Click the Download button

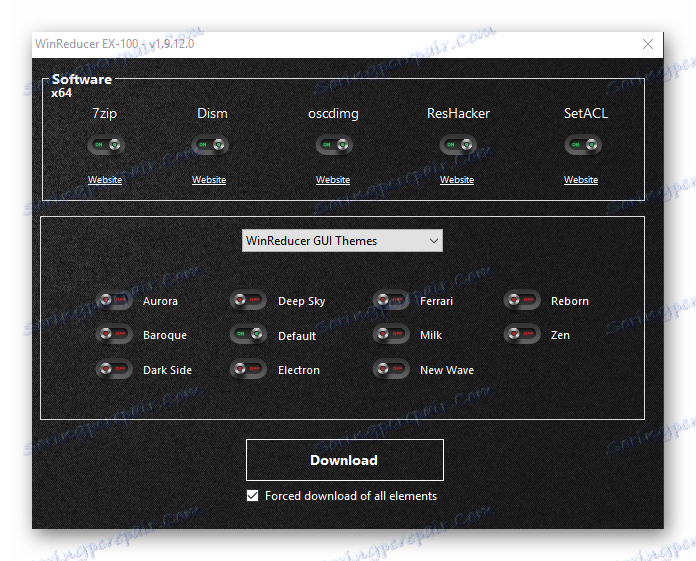click(345, 460)
